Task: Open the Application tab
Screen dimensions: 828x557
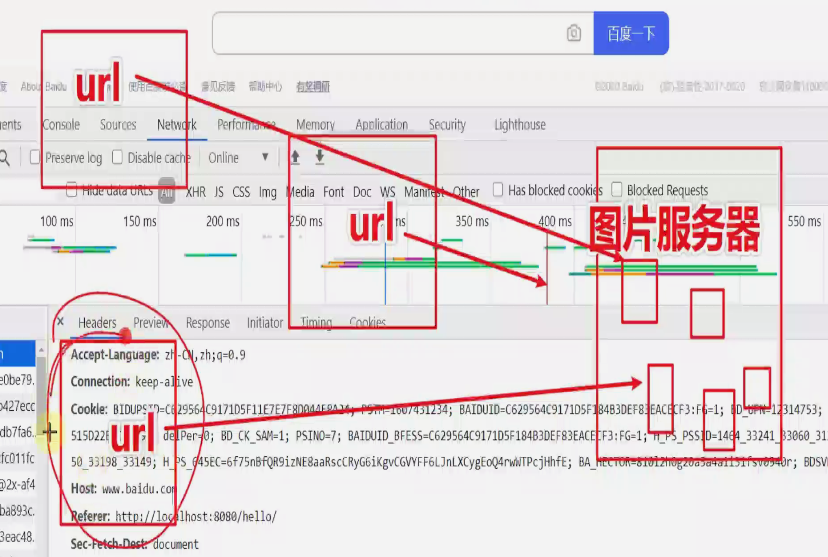Action: [381, 125]
